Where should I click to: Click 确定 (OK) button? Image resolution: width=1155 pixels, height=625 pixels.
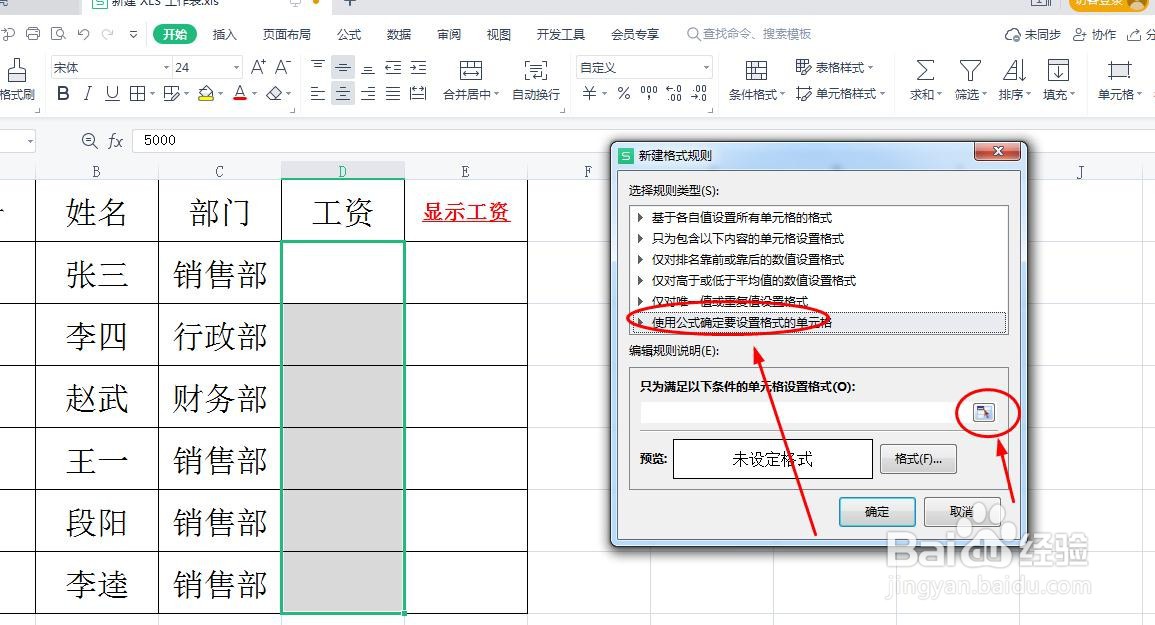click(877, 511)
